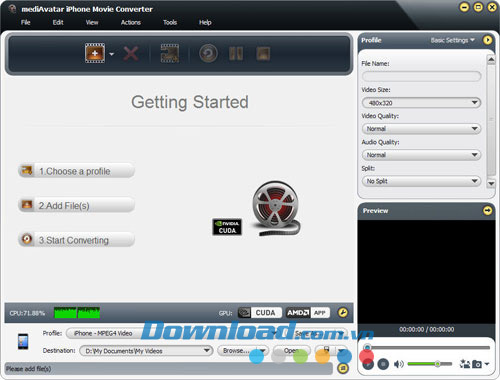Image resolution: width=500 pixels, height=380 pixels.
Task: Toggle AMD APP GPU acceleration
Action: 308,313
